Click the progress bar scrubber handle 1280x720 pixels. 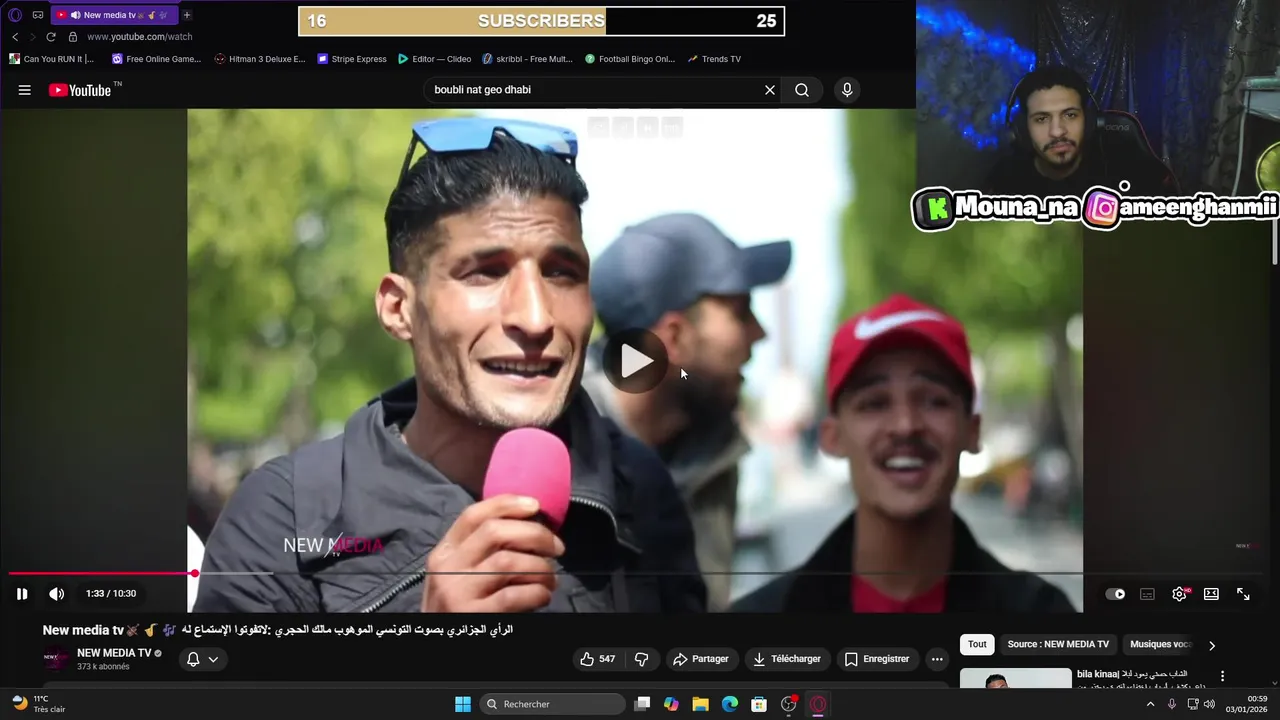click(x=194, y=573)
